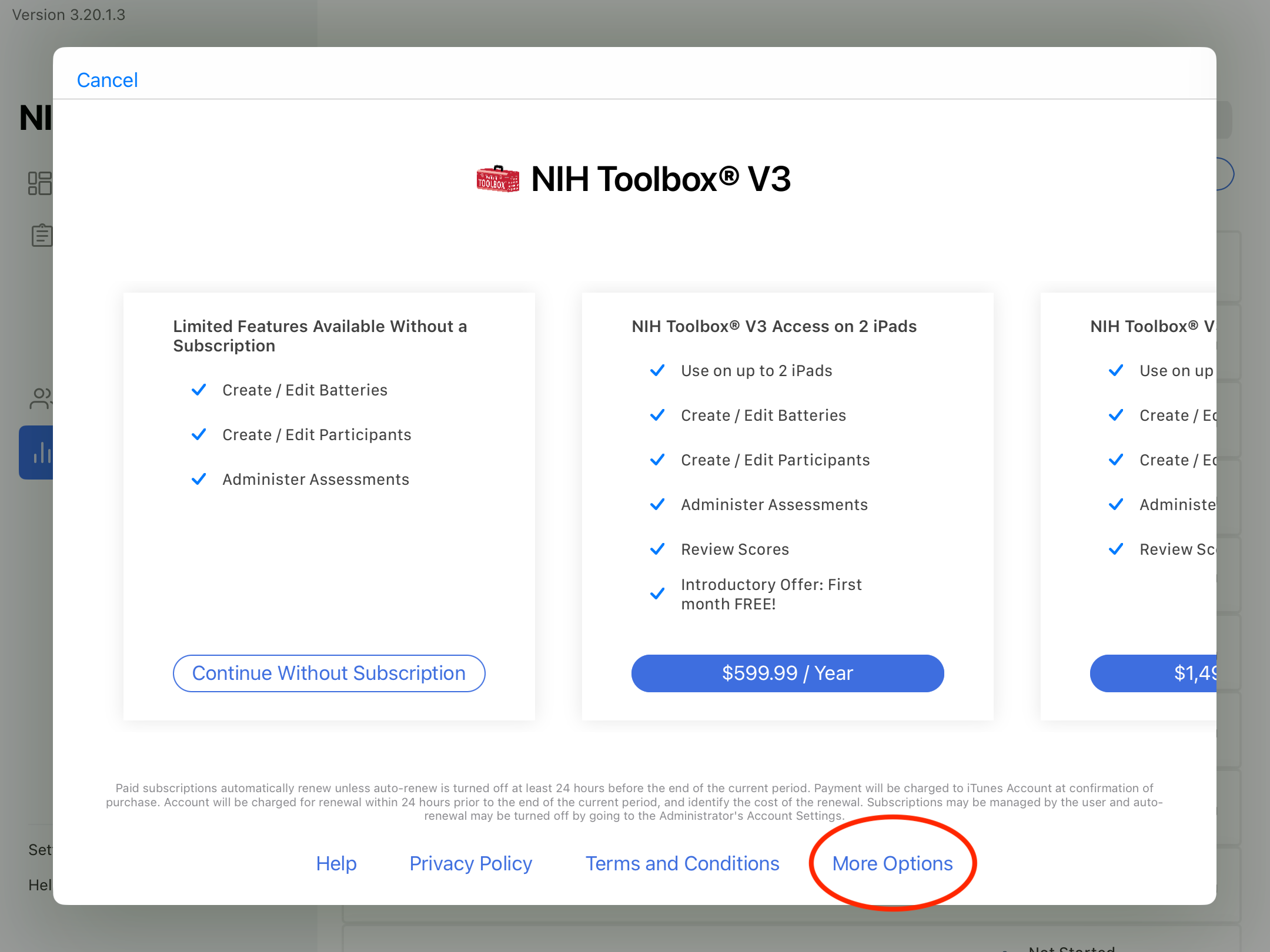This screenshot has height=952, width=1270.
Task: Open the Help link at the dialog bottom
Action: 336,863
